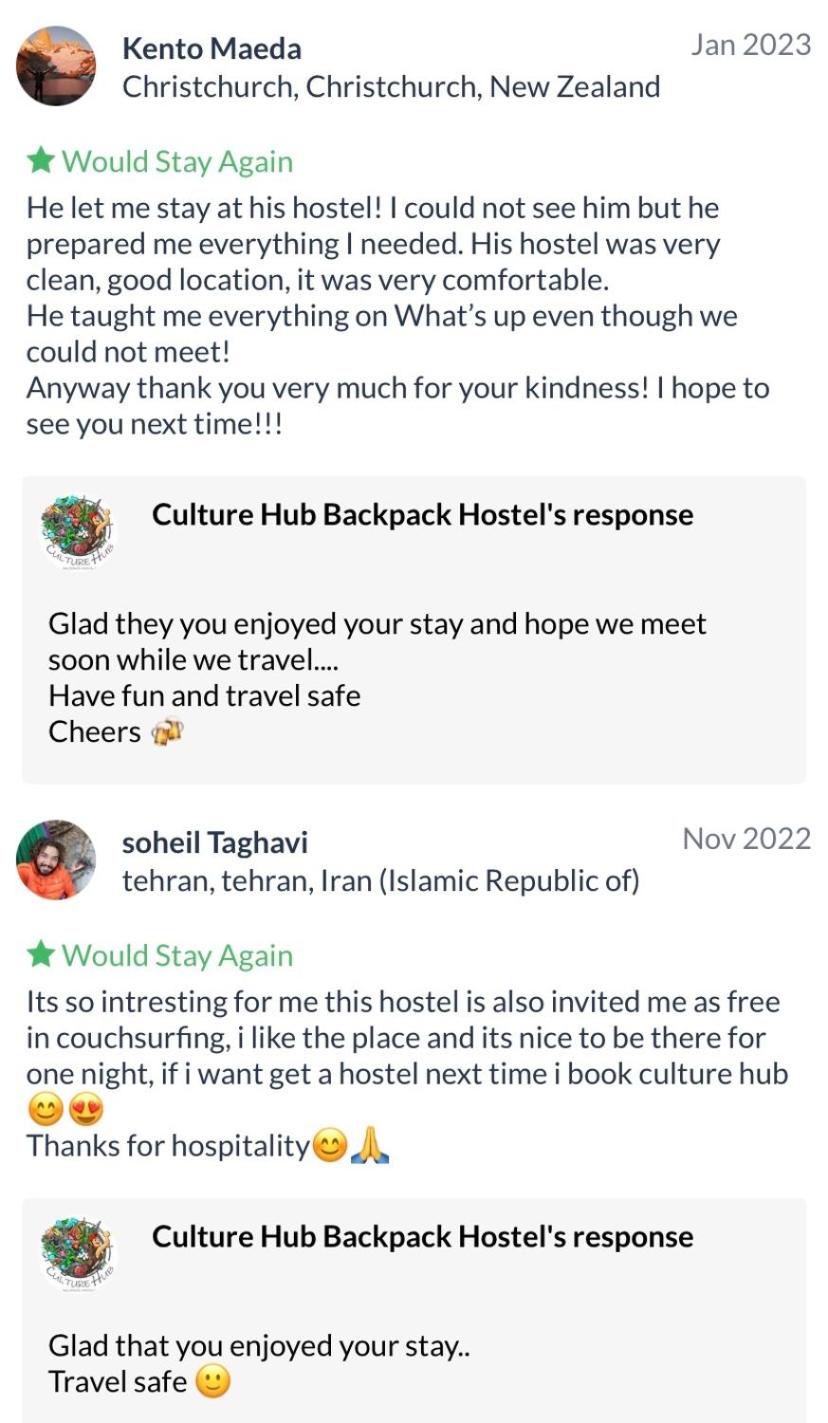
Task: Tap the Christchurch, New Zealand location text
Action: [x=391, y=87]
